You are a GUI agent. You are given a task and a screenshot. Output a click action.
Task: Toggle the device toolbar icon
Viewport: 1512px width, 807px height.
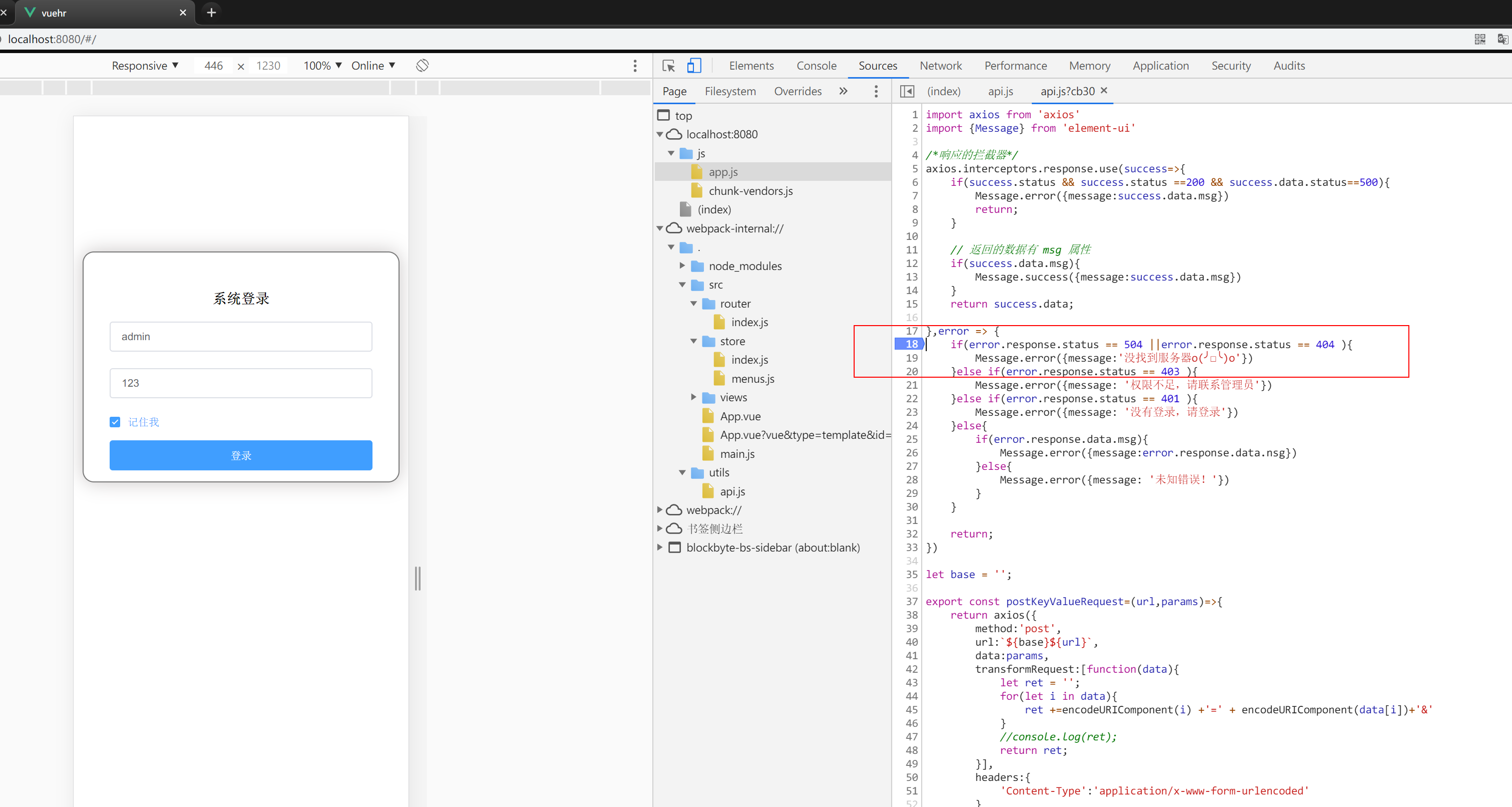click(694, 66)
